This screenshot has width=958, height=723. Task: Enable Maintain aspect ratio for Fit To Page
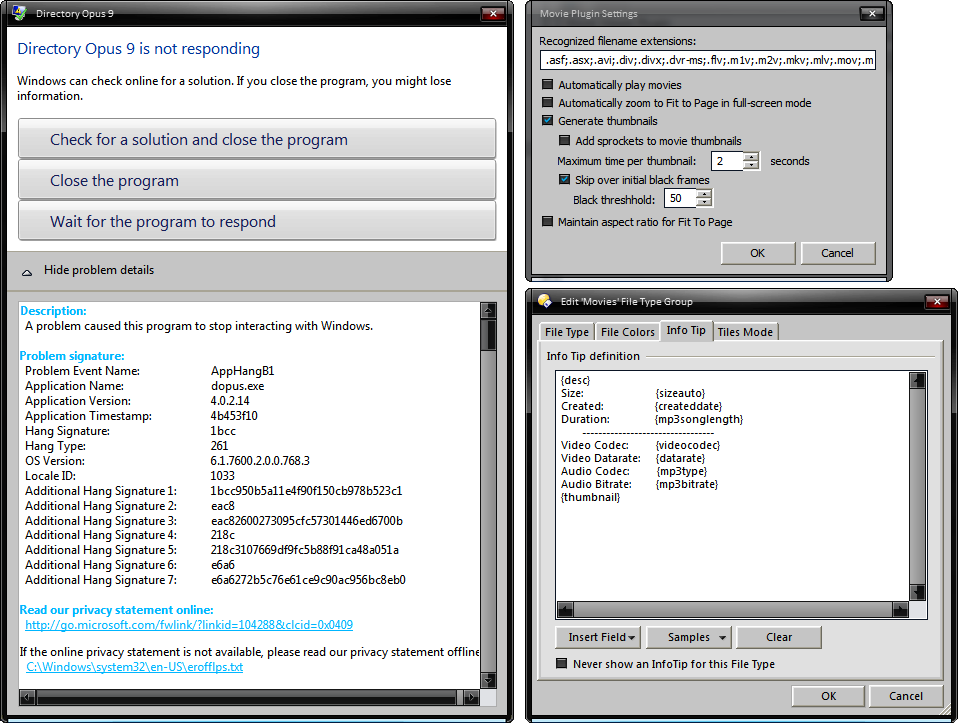[x=547, y=221]
